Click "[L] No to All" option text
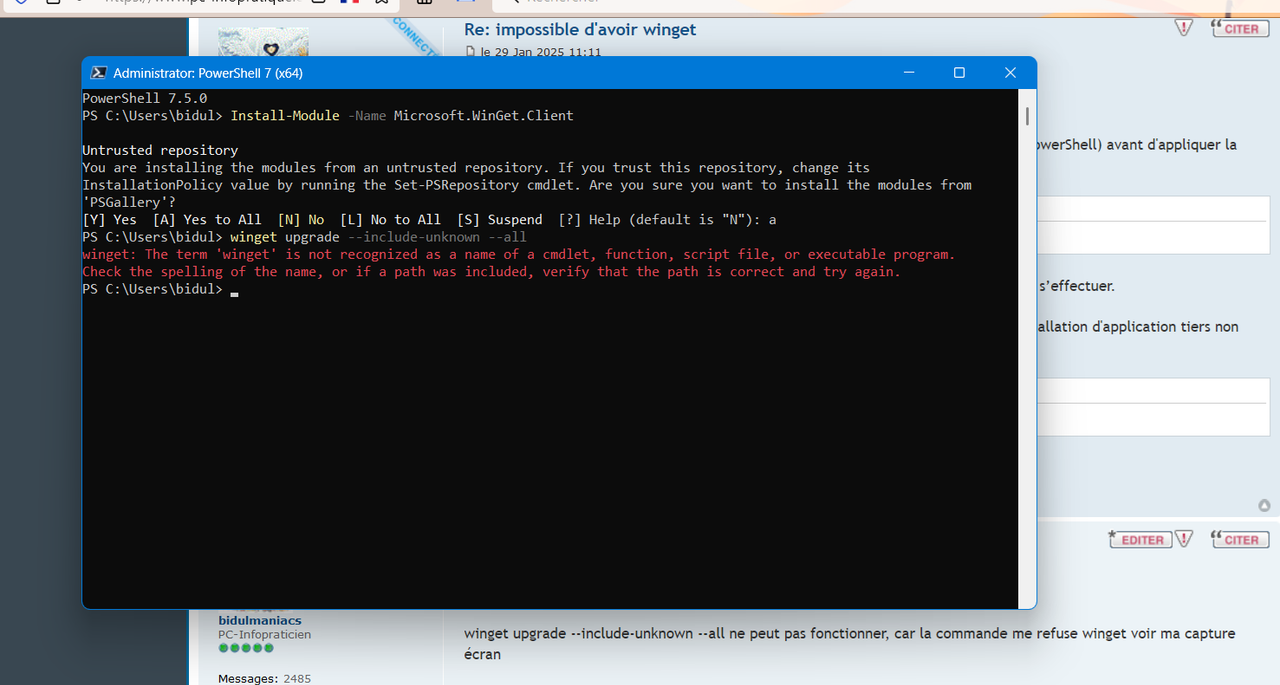The height and width of the screenshot is (685, 1280). (x=390, y=219)
